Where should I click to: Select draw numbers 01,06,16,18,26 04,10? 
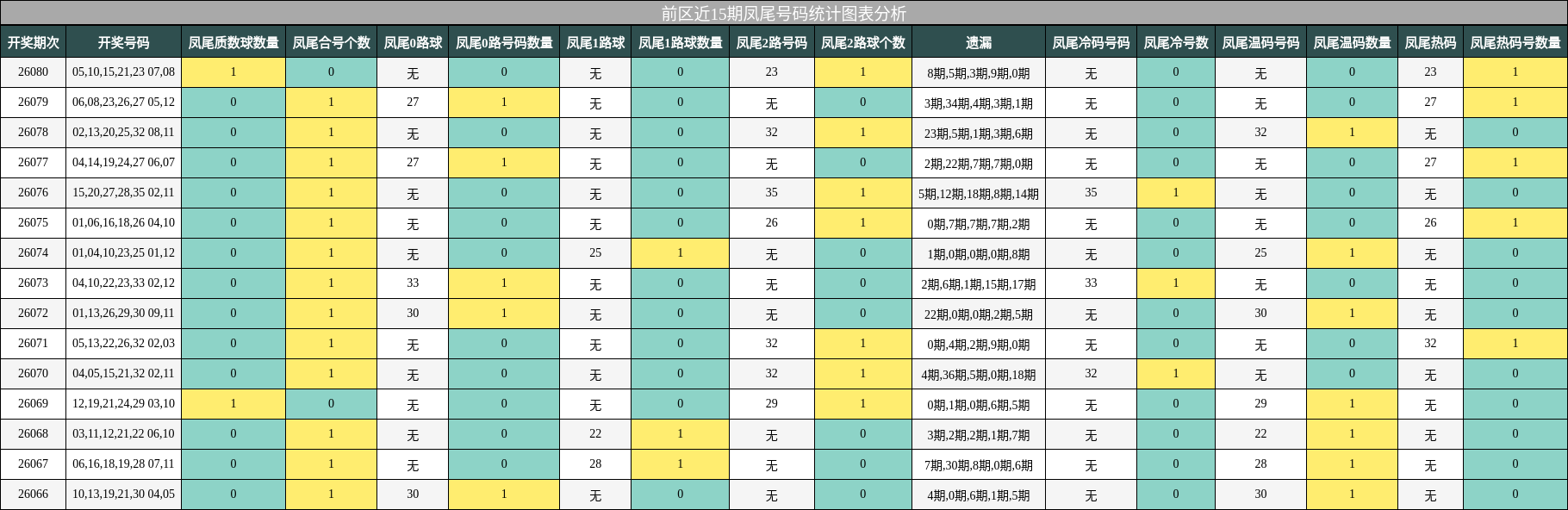pyautogui.click(x=123, y=223)
